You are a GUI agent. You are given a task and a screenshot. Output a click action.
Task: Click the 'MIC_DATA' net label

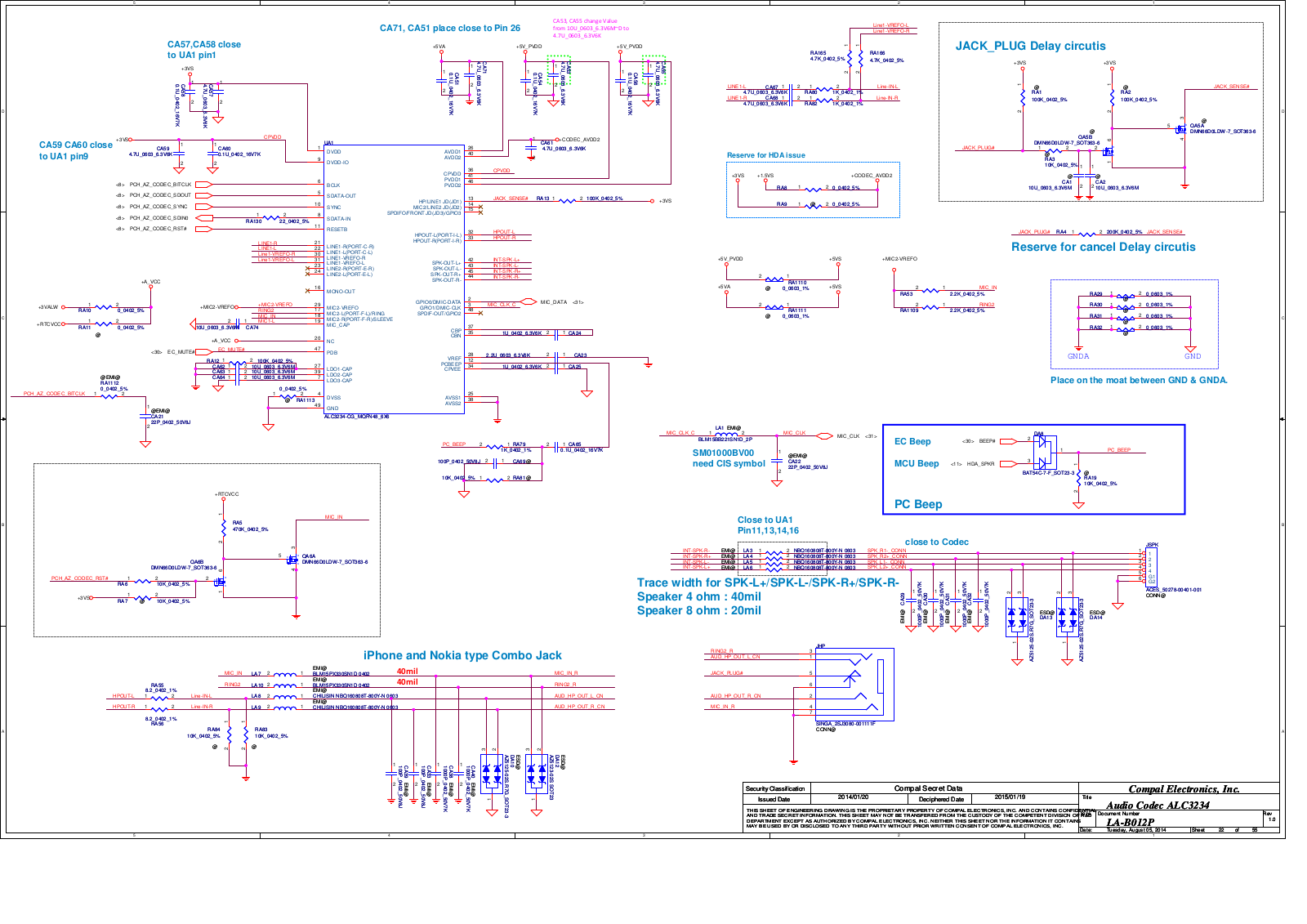(x=554, y=302)
